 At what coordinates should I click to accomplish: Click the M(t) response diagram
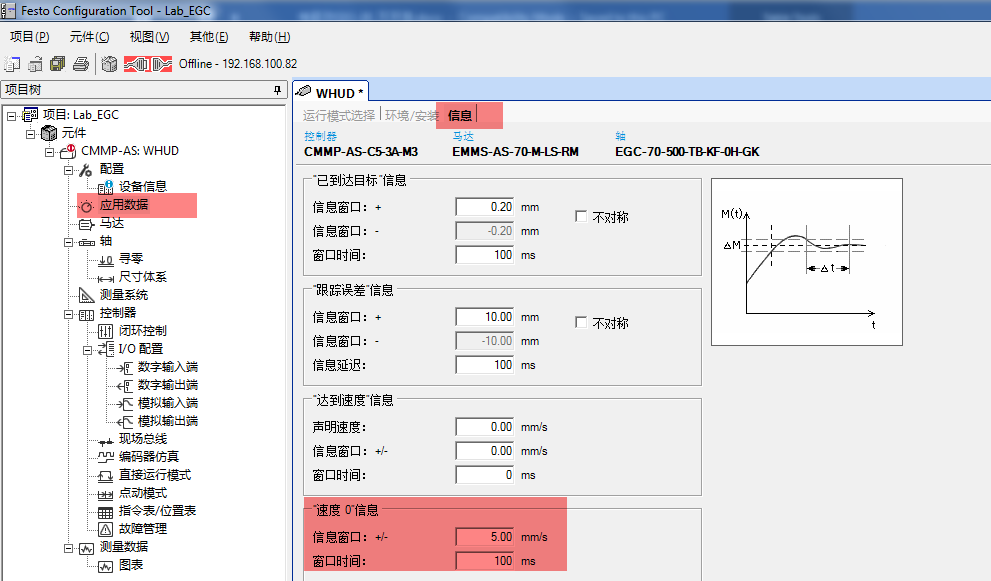[806, 262]
